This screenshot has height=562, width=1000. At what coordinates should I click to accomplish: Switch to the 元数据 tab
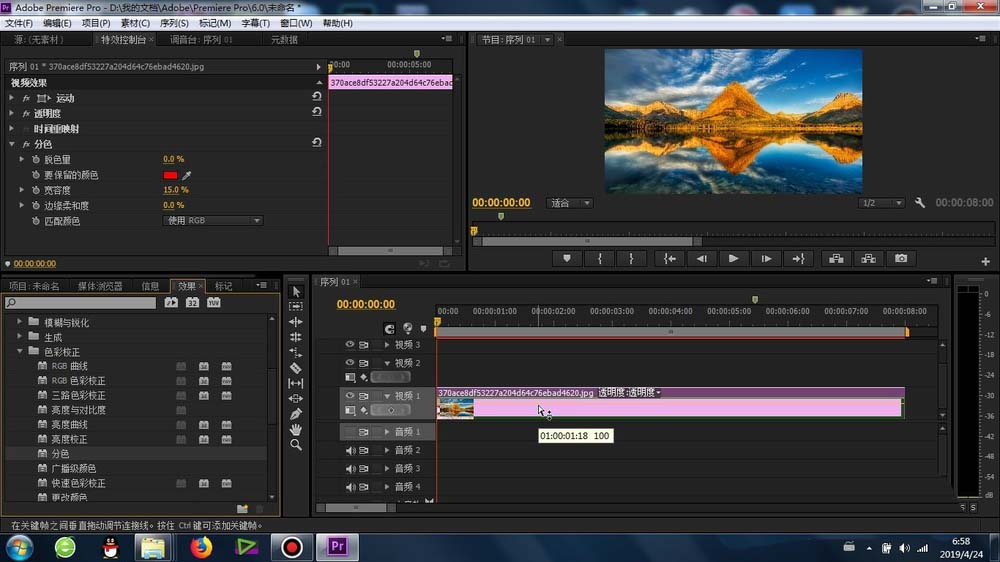[284, 40]
